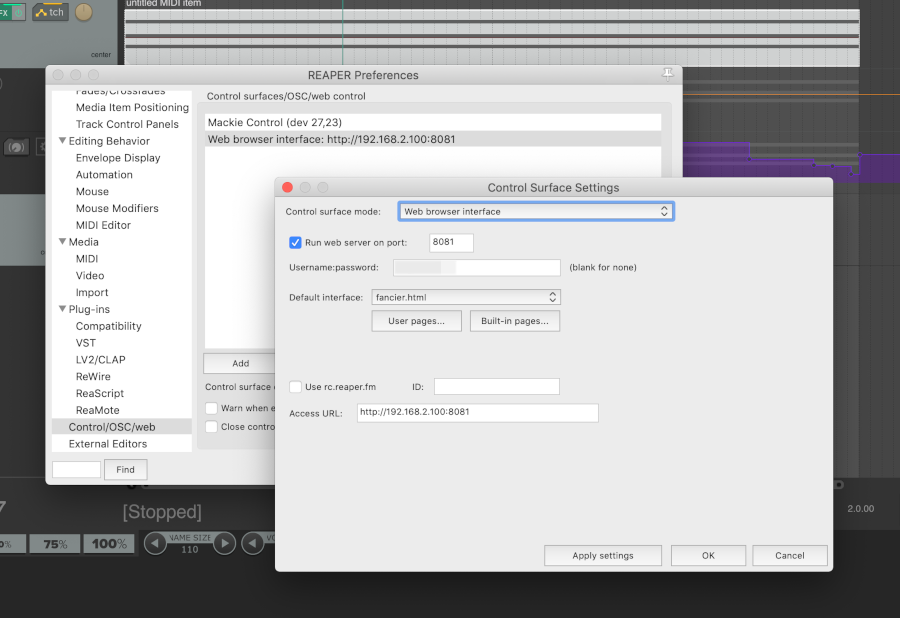
Task: Set zoom to 75% in theme adjuster
Action: tap(55, 544)
